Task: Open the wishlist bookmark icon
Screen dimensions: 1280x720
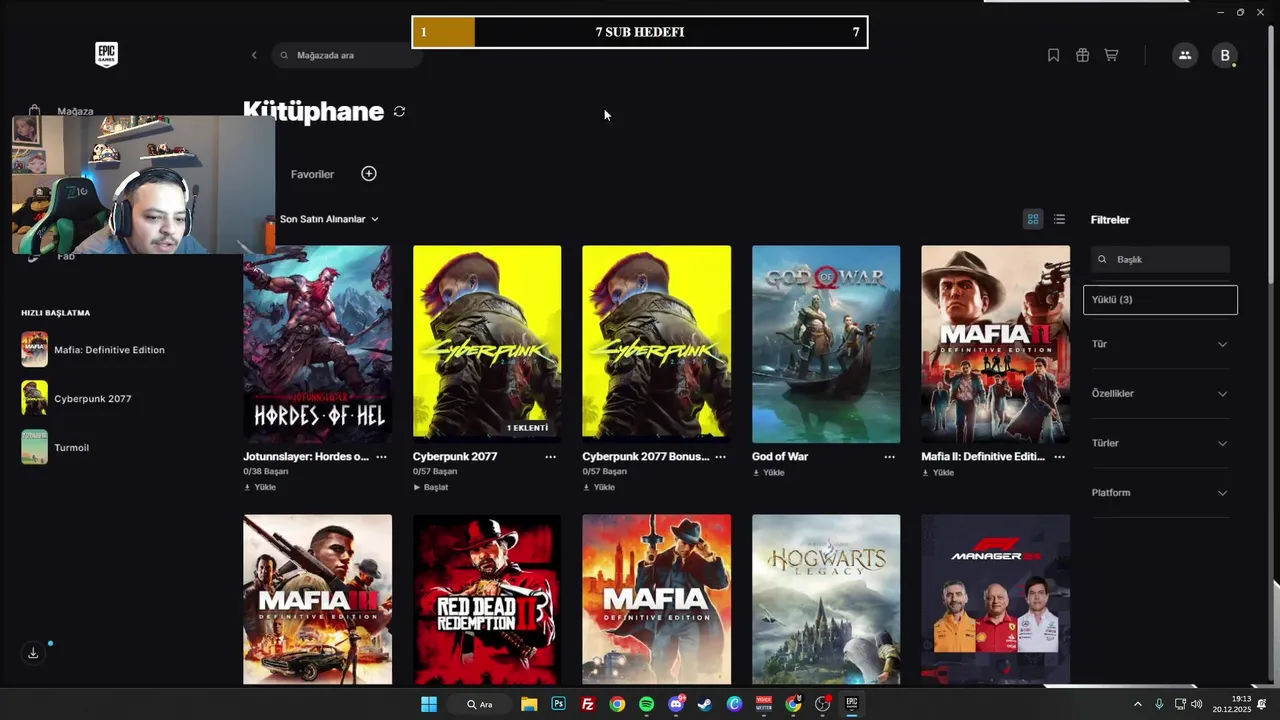Action: [1053, 55]
